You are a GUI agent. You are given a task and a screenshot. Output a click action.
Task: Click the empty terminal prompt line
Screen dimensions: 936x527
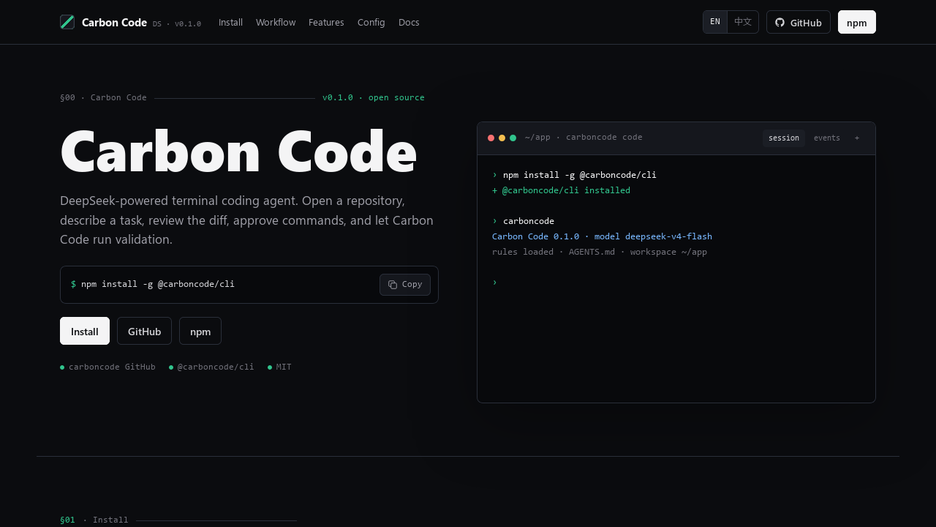[495, 282]
